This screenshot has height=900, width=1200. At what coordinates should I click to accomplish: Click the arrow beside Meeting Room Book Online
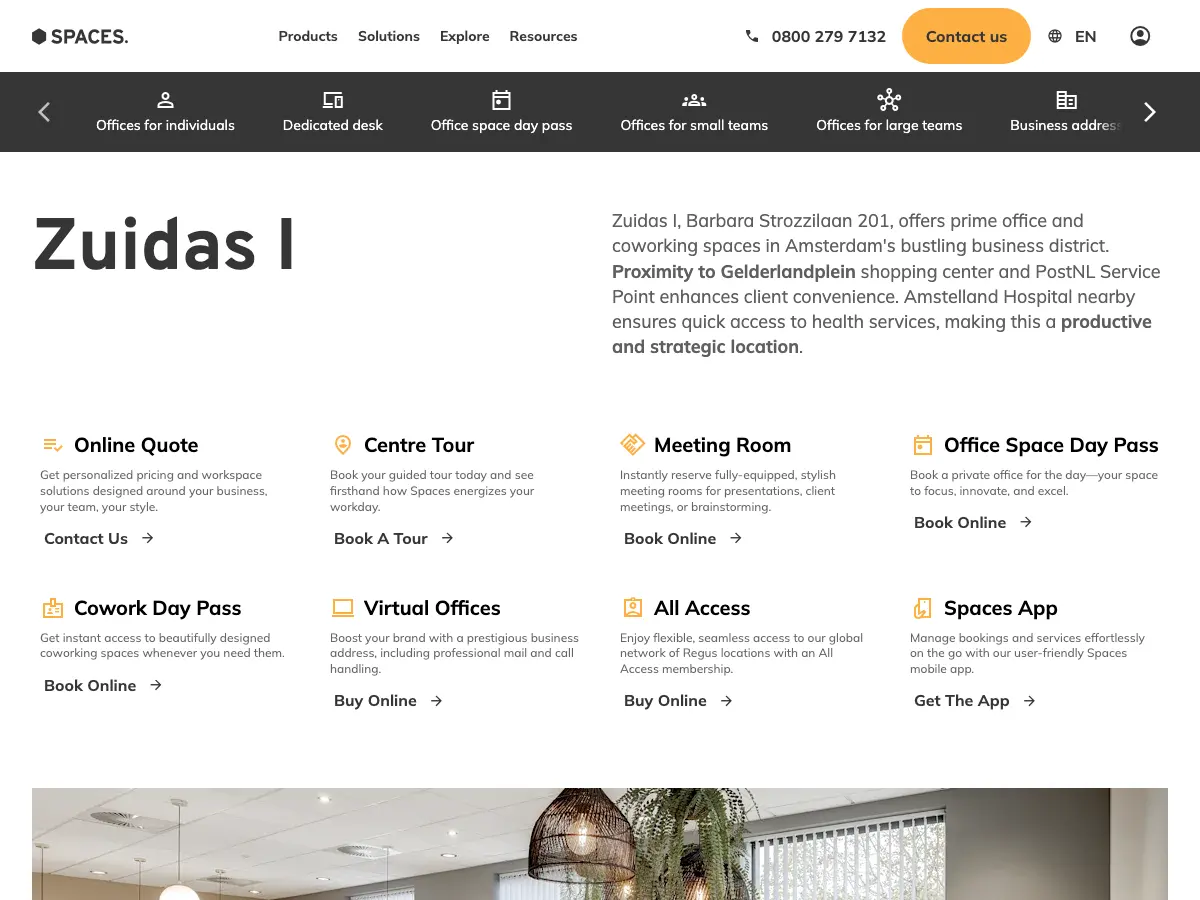point(735,538)
